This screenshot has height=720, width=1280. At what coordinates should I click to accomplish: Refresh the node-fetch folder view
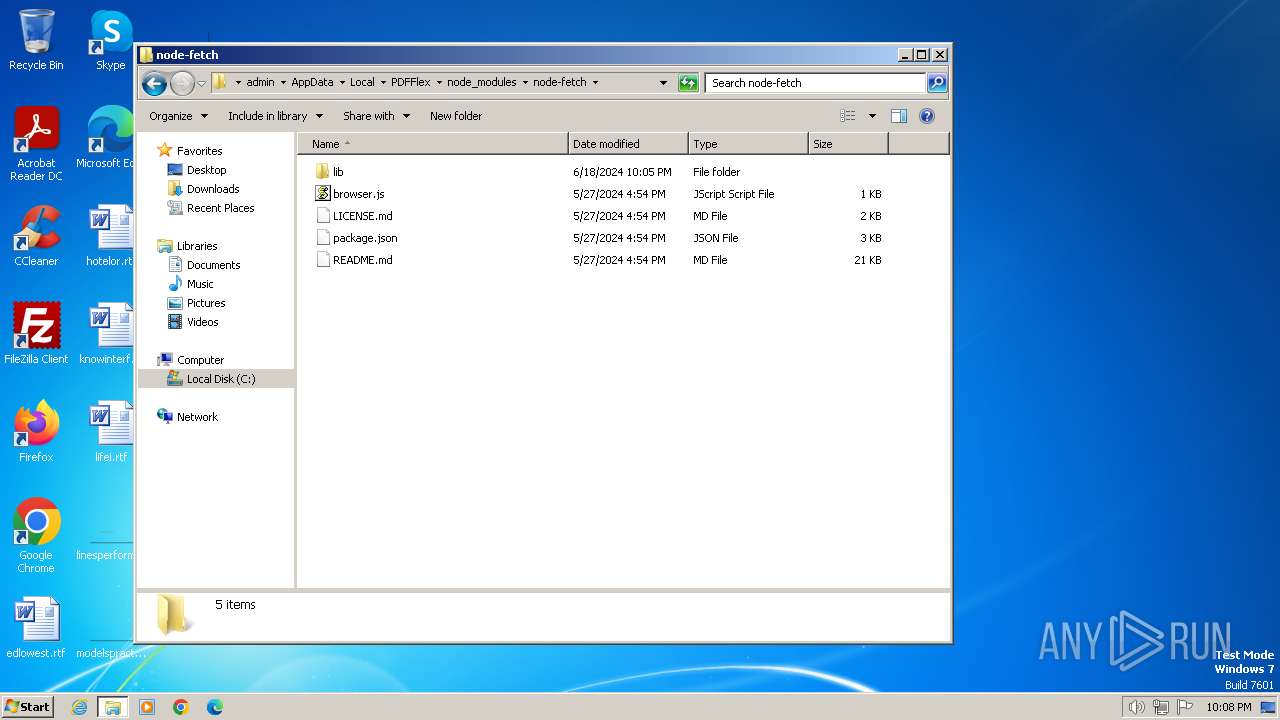tap(688, 83)
